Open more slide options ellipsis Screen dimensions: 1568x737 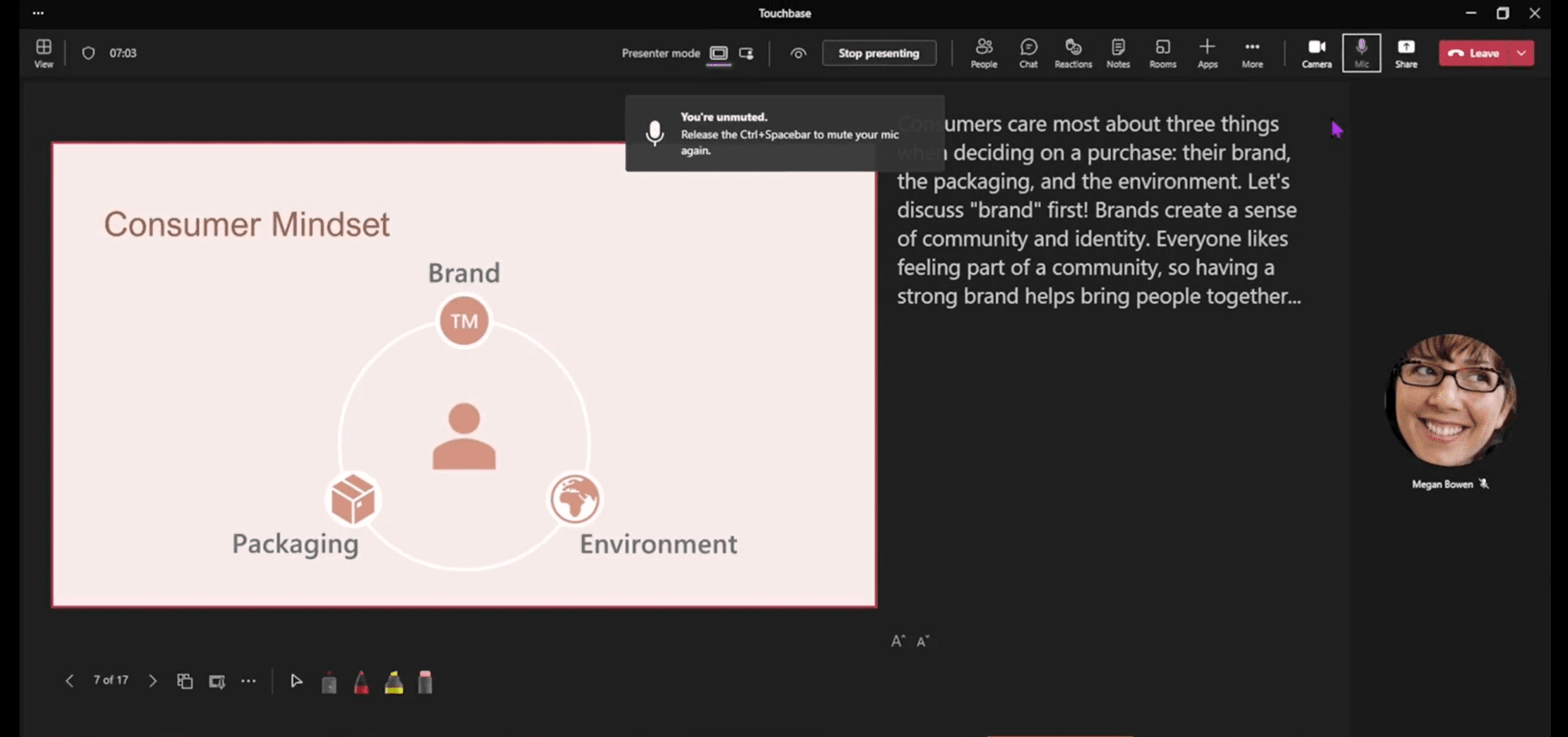click(248, 681)
